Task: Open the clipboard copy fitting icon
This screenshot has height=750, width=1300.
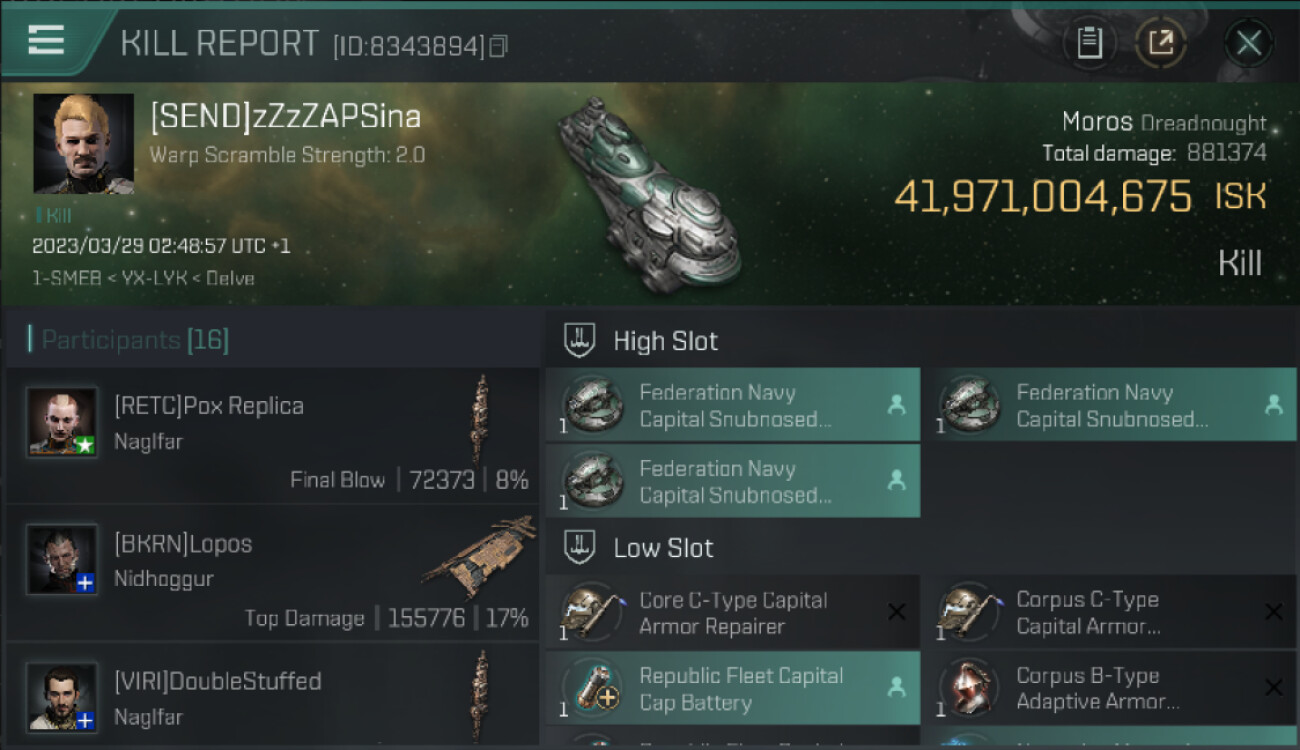Action: pos(1089,43)
